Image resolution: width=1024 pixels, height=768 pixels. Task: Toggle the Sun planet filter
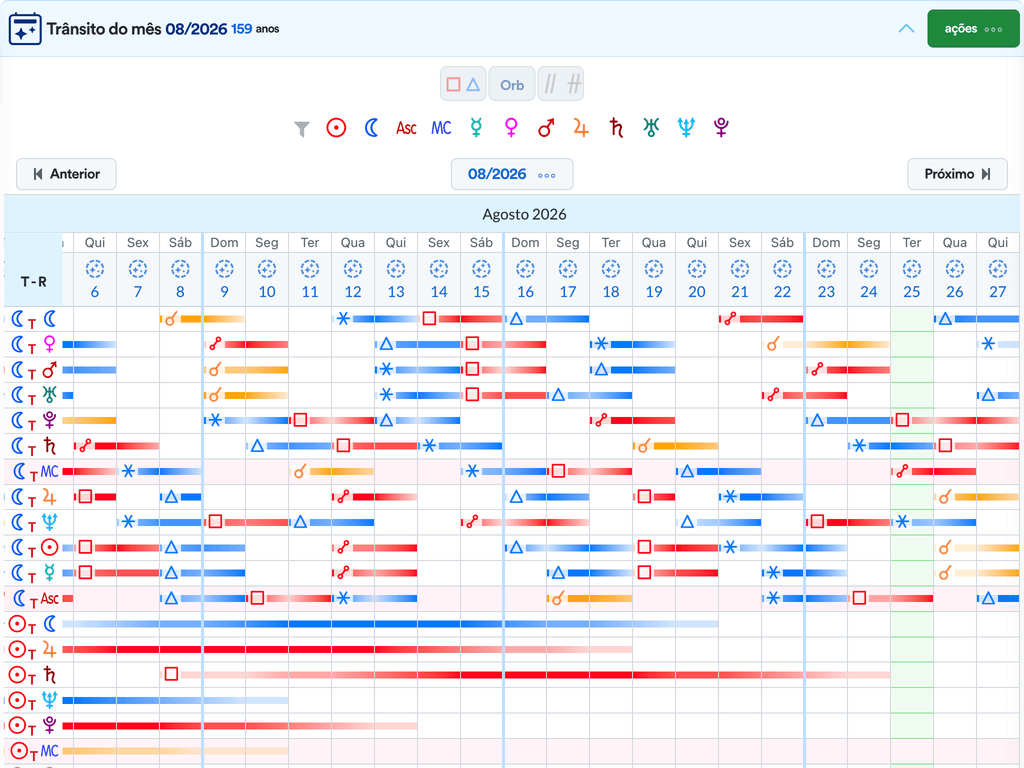coord(336,127)
